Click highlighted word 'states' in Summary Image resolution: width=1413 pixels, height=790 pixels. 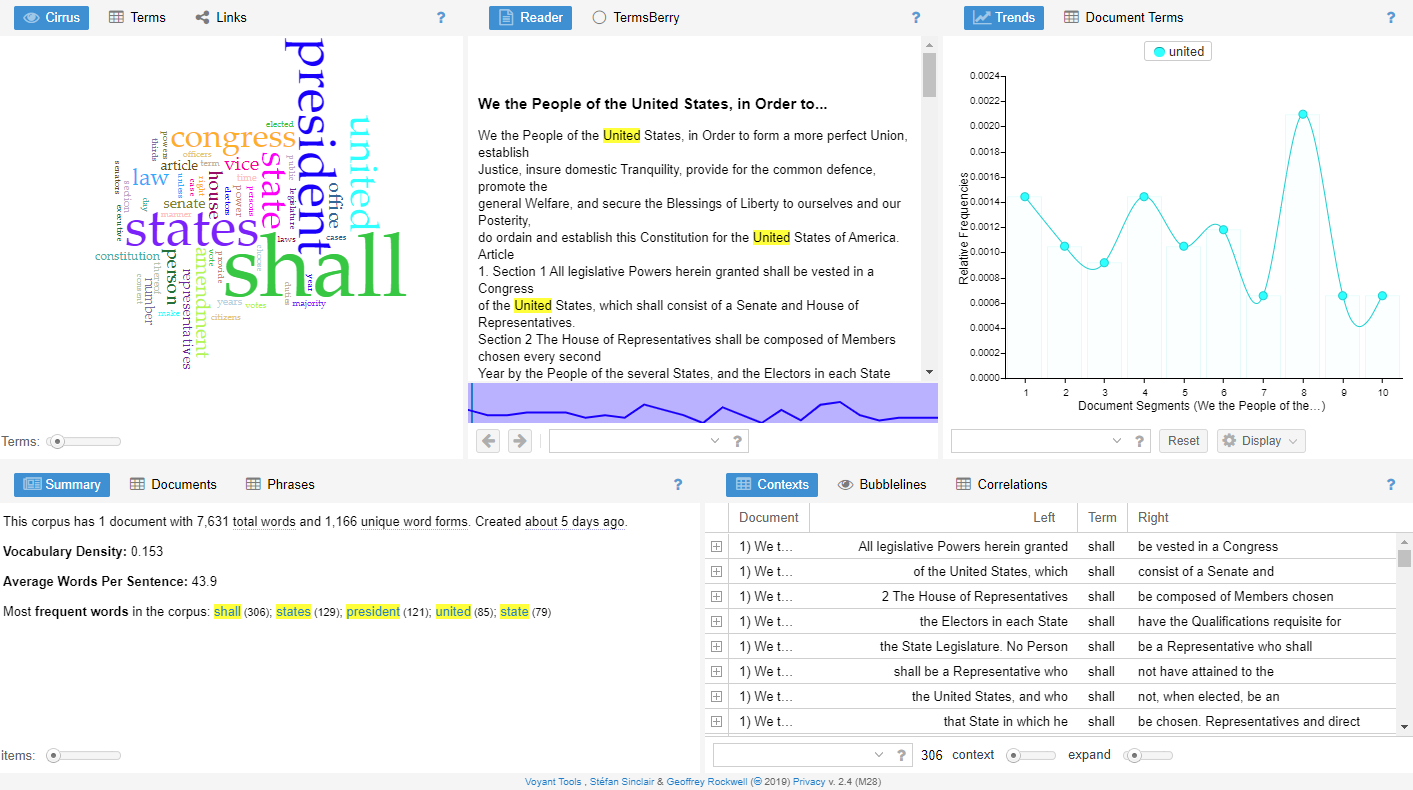[x=293, y=611]
